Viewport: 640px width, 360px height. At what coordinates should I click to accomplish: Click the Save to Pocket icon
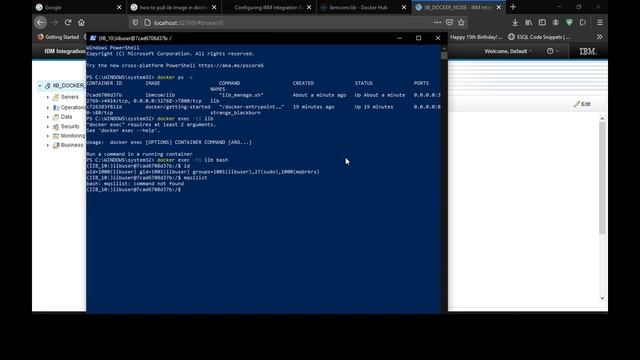(449, 22)
